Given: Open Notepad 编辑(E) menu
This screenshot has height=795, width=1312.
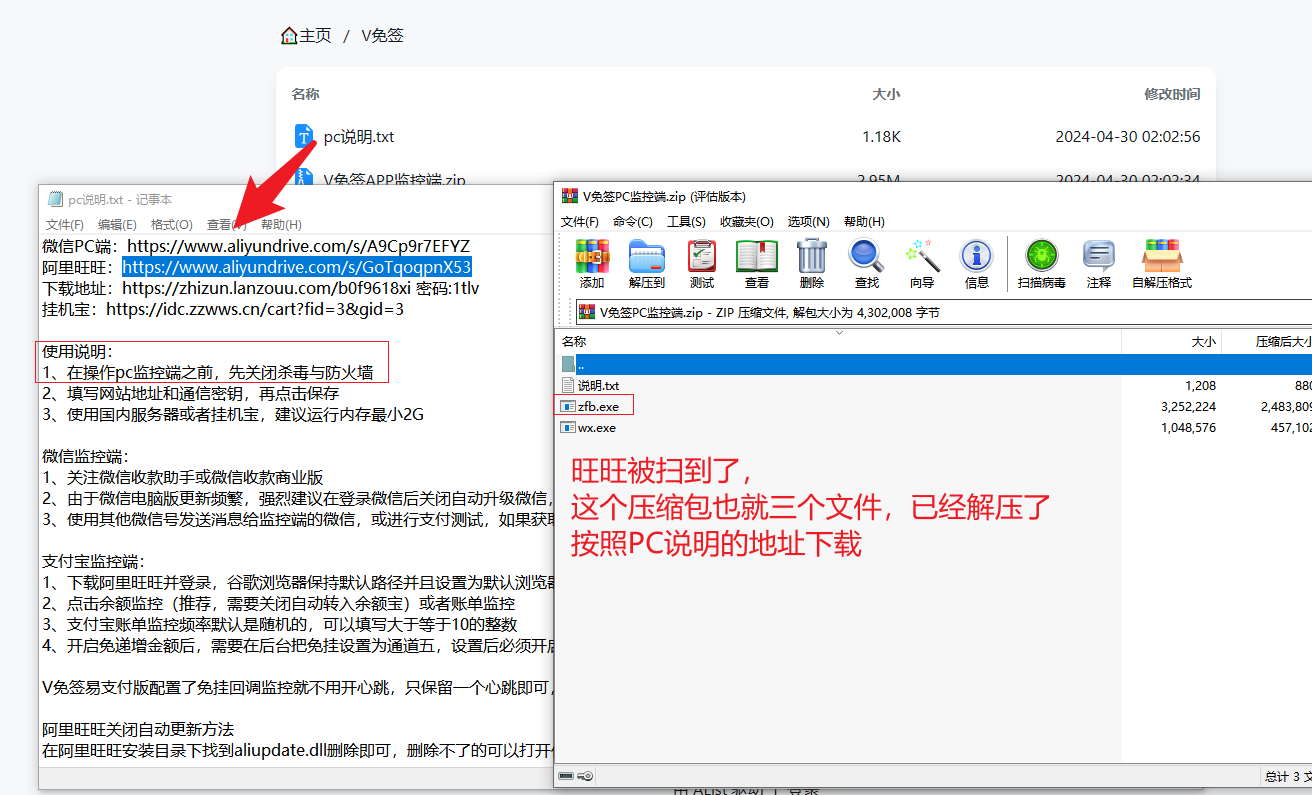Looking at the screenshot, I should pyautogui.click(x=117, y=224).
